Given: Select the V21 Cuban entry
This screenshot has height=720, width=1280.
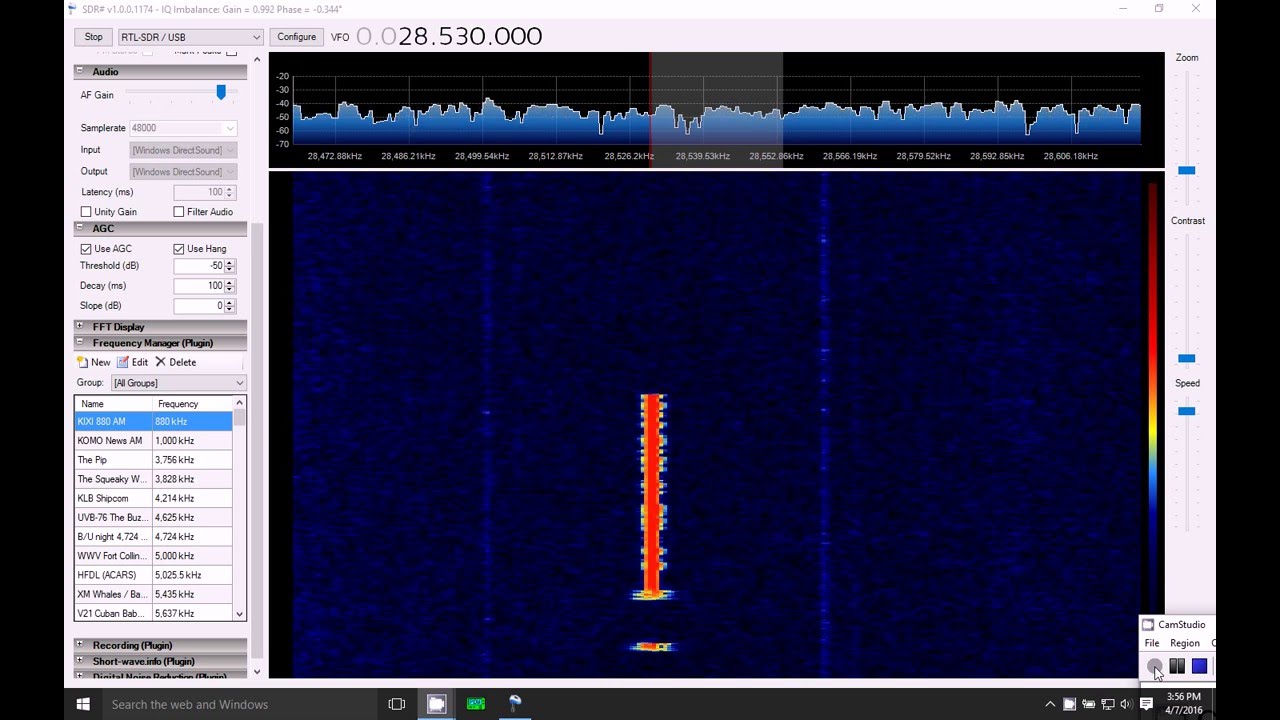Looking at the screenshot, I should click(x=153, y=613).
